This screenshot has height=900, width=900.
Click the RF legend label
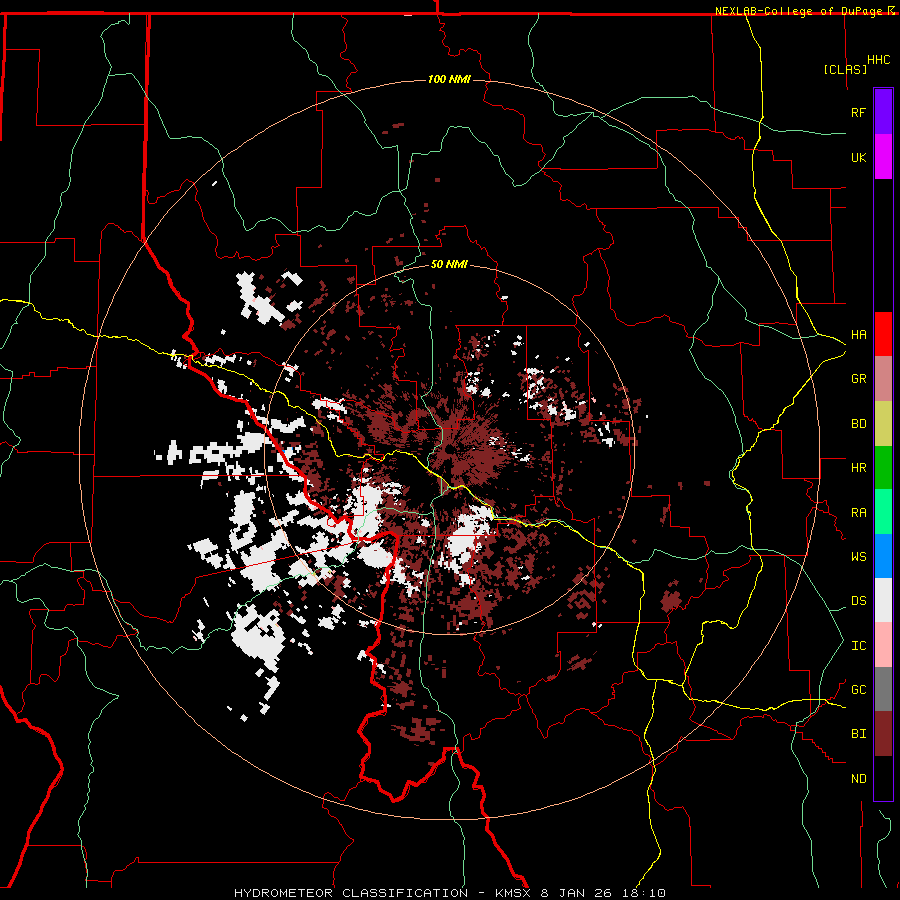click(x=858, y=113)
